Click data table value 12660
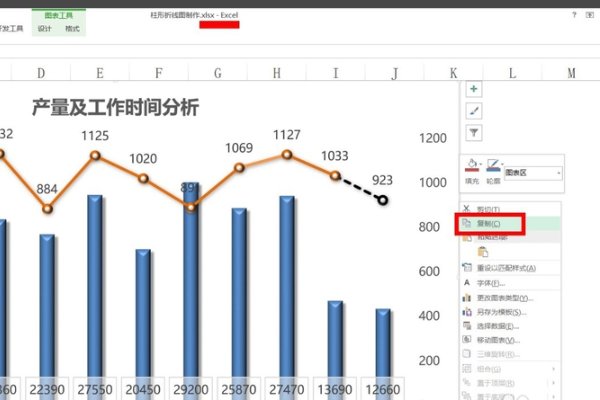This screenshot has height=400, width=600. (383, 390)
